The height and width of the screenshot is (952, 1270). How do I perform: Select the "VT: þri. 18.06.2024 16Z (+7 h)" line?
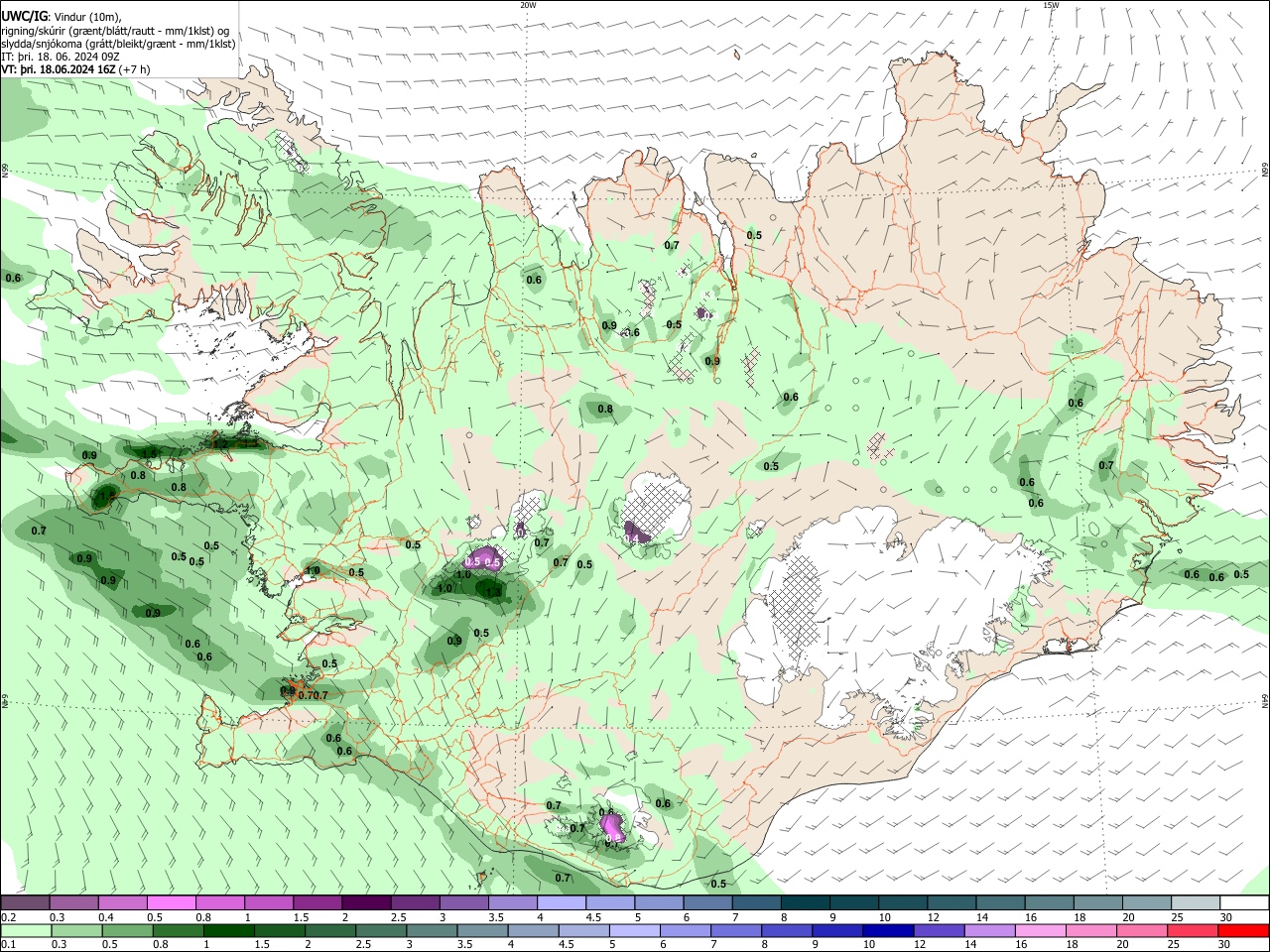[x=76, y=69]
